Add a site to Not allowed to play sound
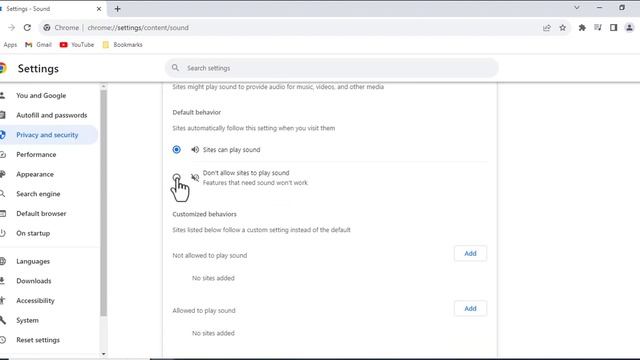The height and width of the screenshot is (360, 640). [x=470, y=253]
